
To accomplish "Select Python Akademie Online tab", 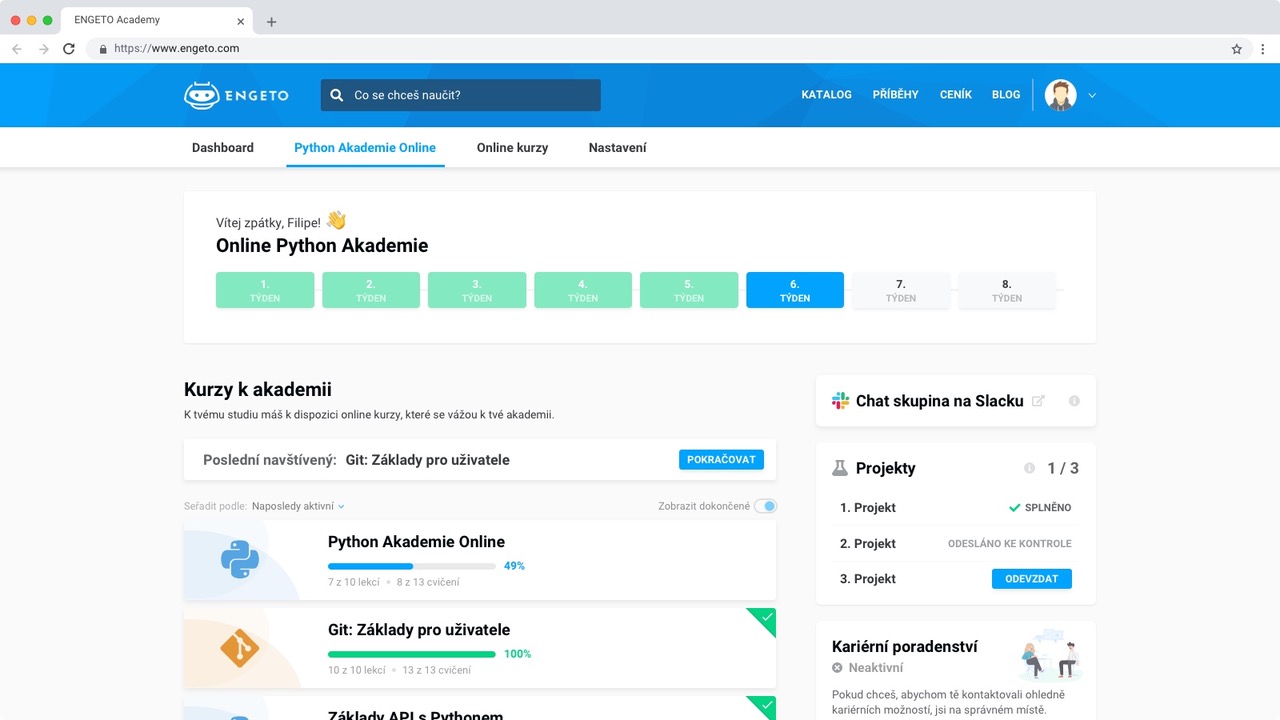I will click(365, 147).
